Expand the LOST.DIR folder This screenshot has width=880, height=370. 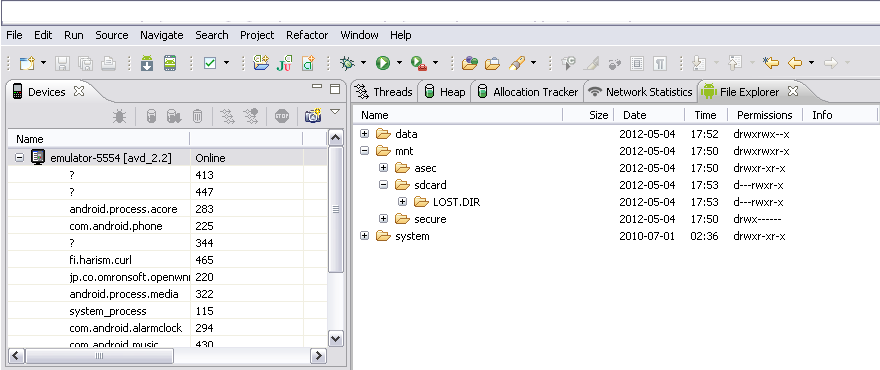402,202
